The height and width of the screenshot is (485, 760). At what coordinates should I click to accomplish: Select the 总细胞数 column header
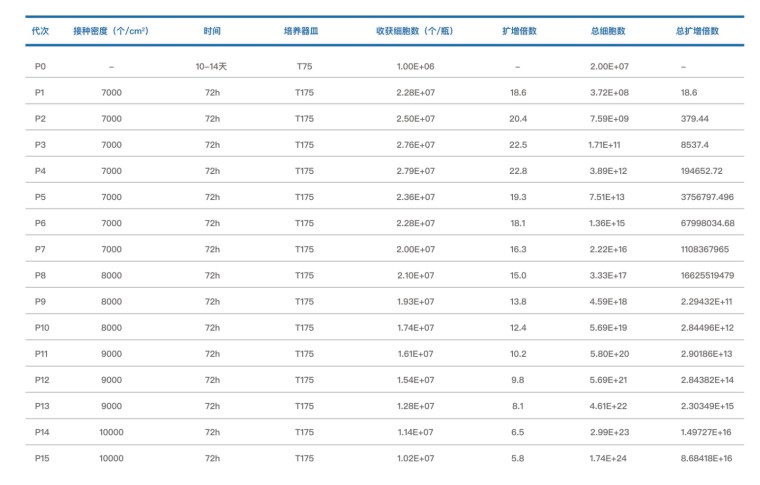(x=608, y=31)
